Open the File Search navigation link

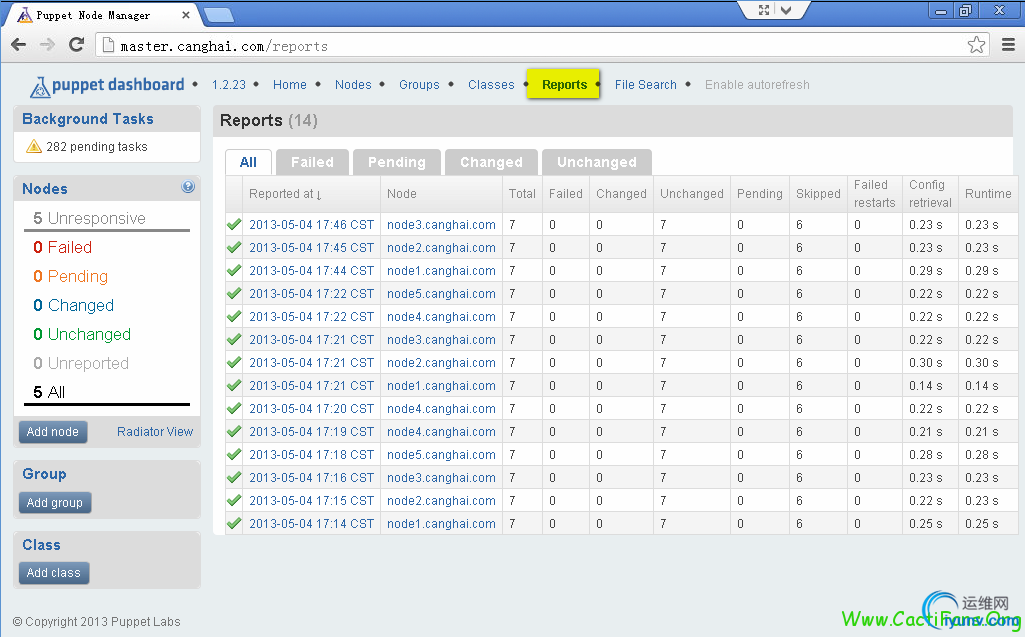click(645, 84)
